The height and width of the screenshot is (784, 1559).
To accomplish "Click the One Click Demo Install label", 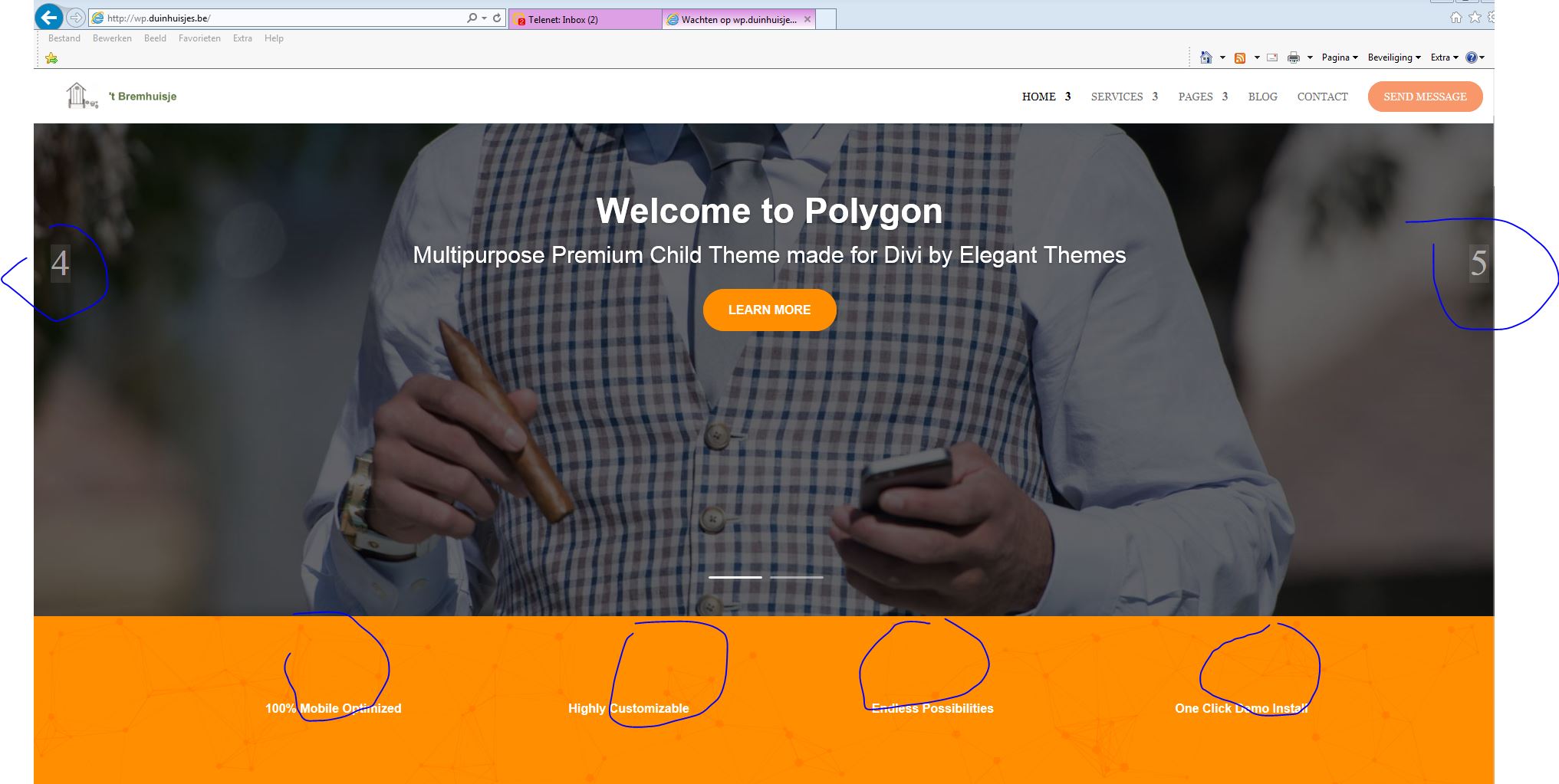I will click(1242, 708).
